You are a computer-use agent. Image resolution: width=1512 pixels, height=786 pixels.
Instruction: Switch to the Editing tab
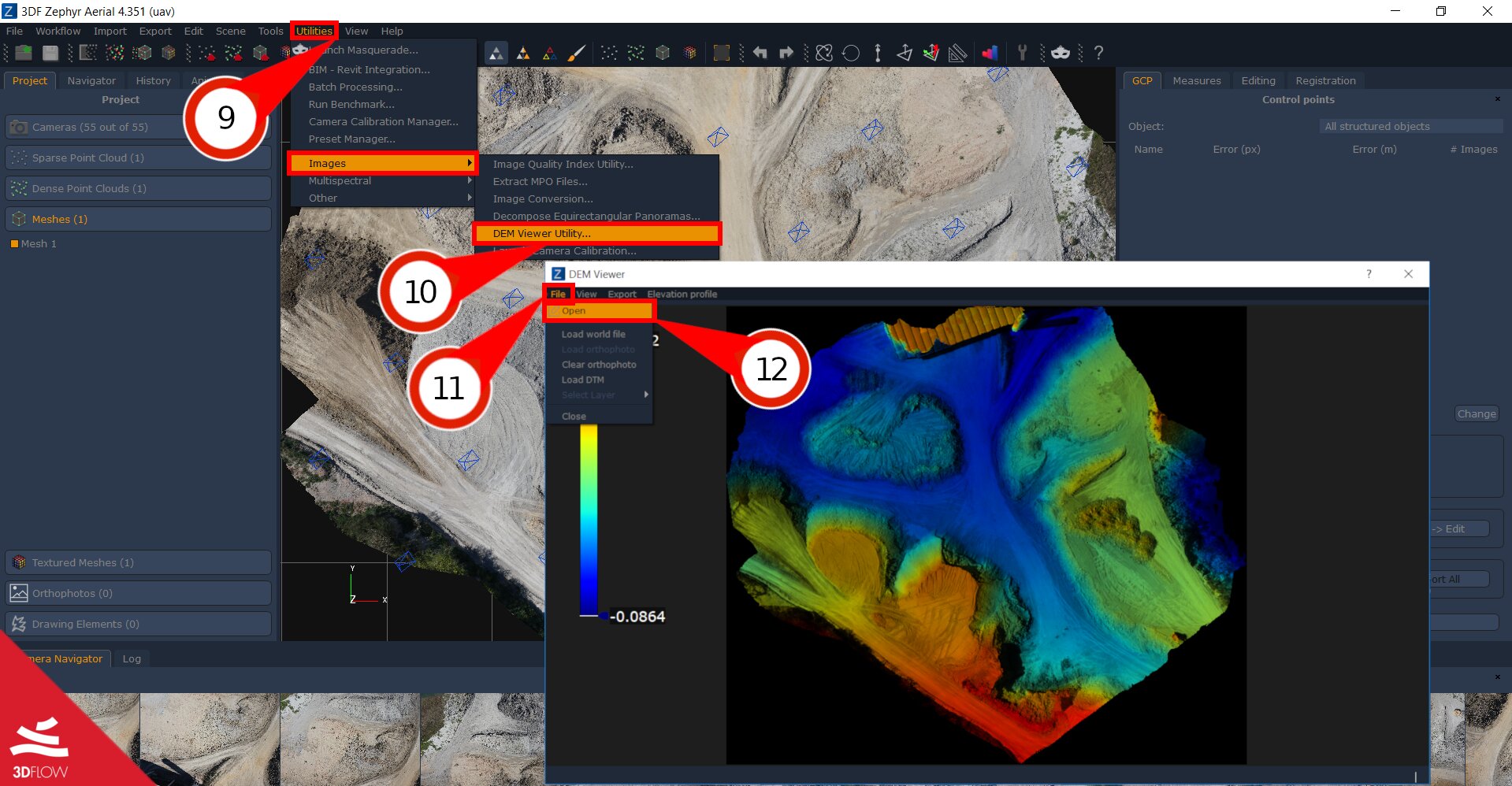coord(1258,80)
